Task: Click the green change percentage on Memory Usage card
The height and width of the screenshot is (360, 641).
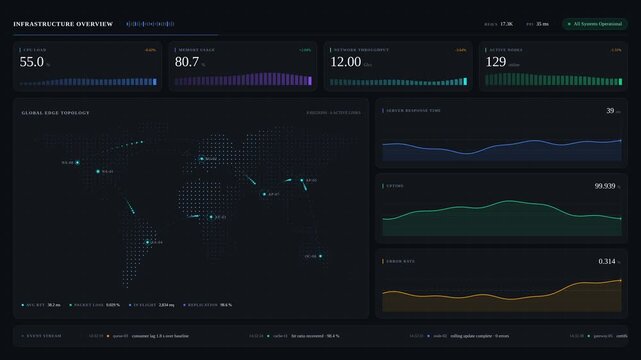Action: pyautogui.click(x=305, y=50)
